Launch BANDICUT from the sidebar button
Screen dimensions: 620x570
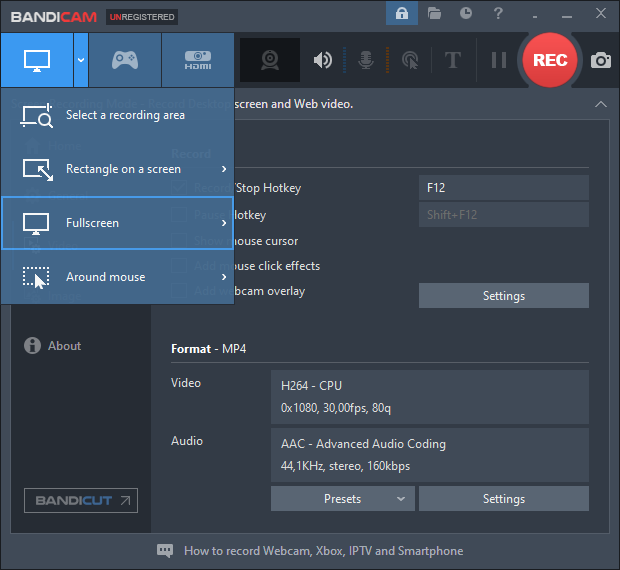81,501
